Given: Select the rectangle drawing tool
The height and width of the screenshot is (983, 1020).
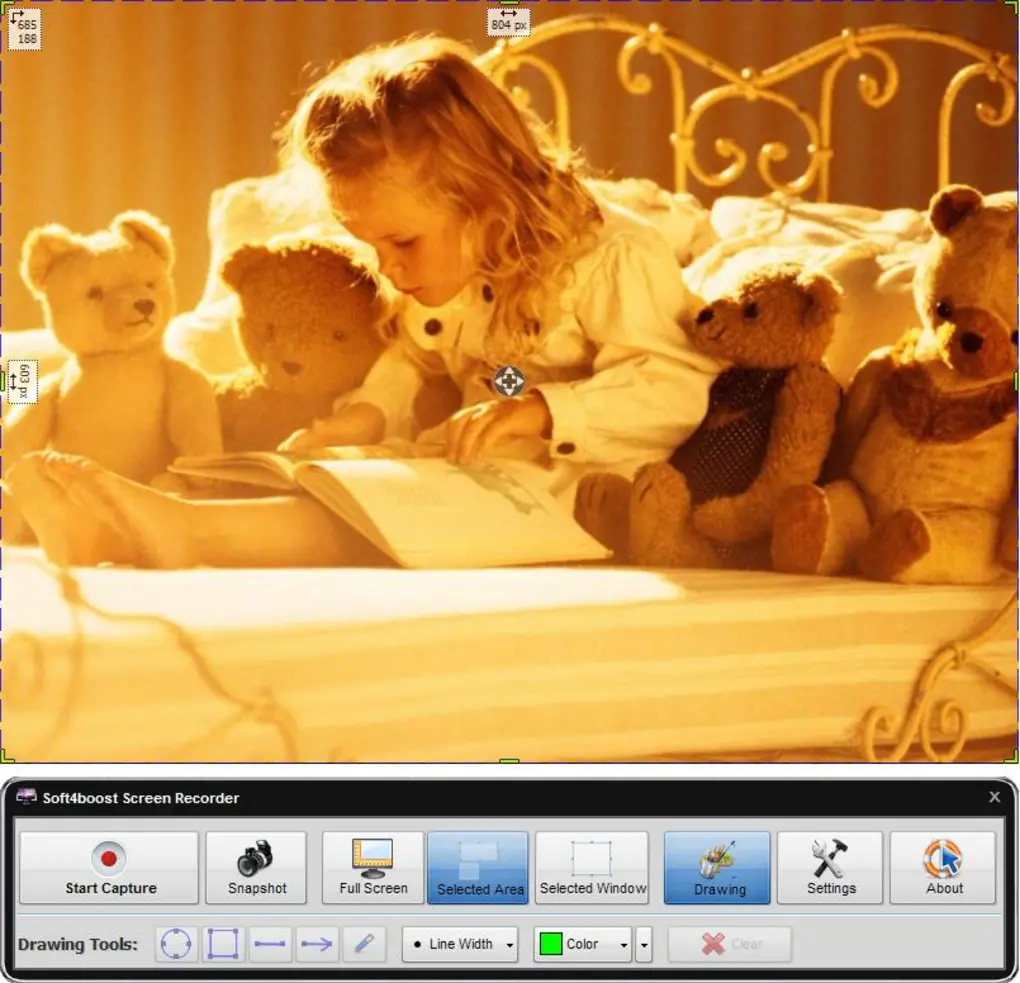Looking at the screenshot, I should pos(222,944).
